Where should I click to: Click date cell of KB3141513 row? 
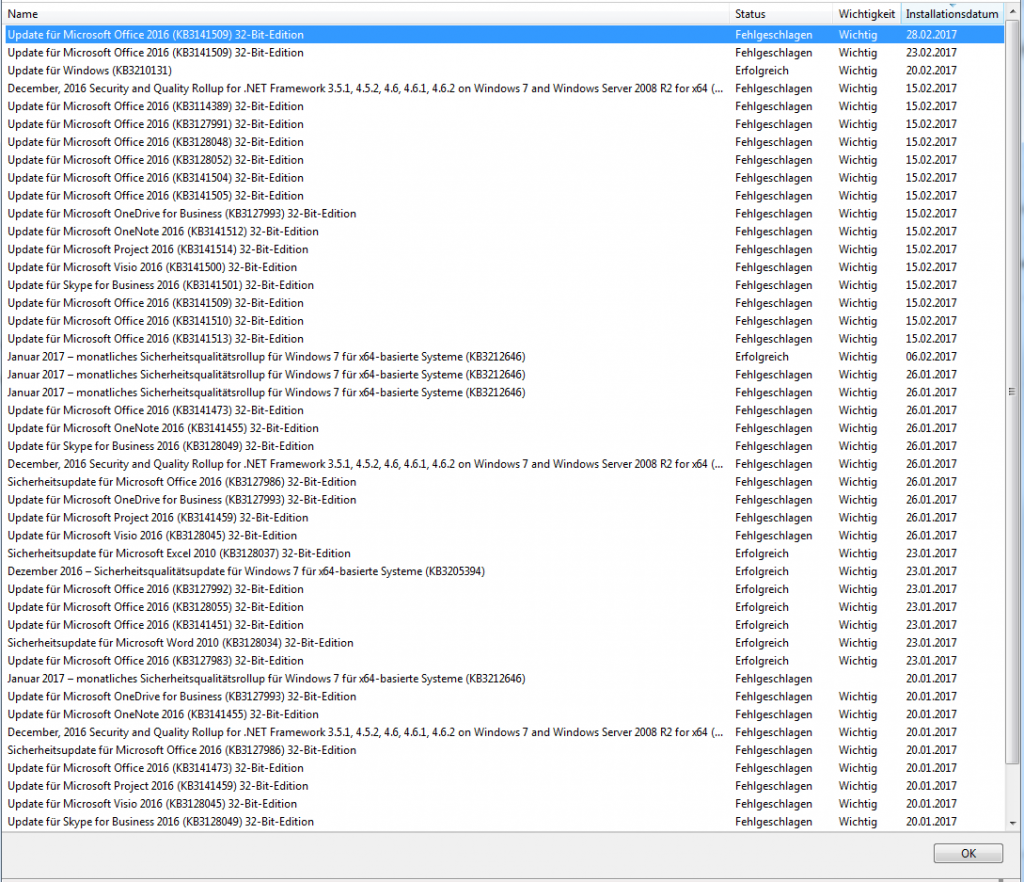[931, 339]
